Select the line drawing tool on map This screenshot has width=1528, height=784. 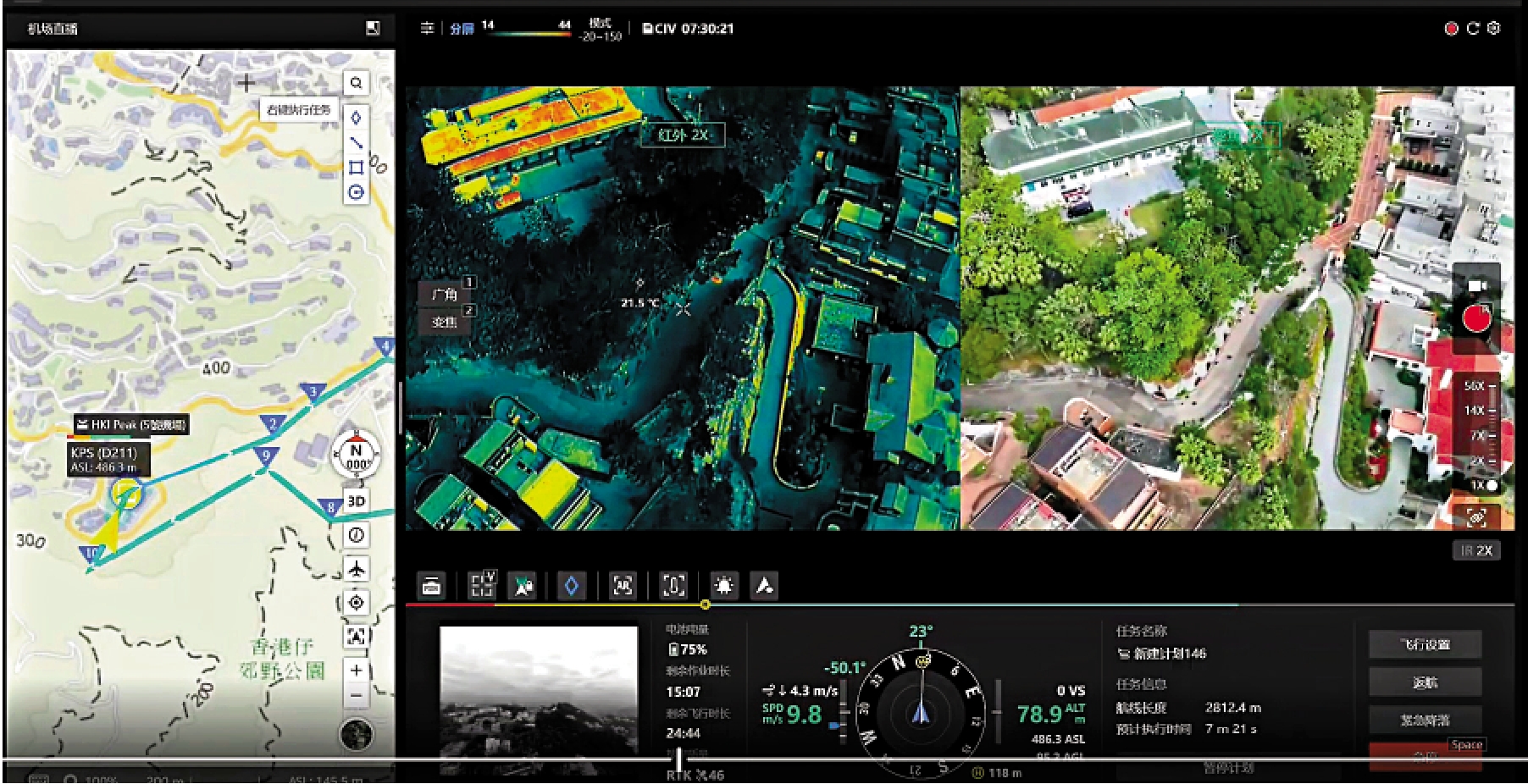tap(357, 142)
